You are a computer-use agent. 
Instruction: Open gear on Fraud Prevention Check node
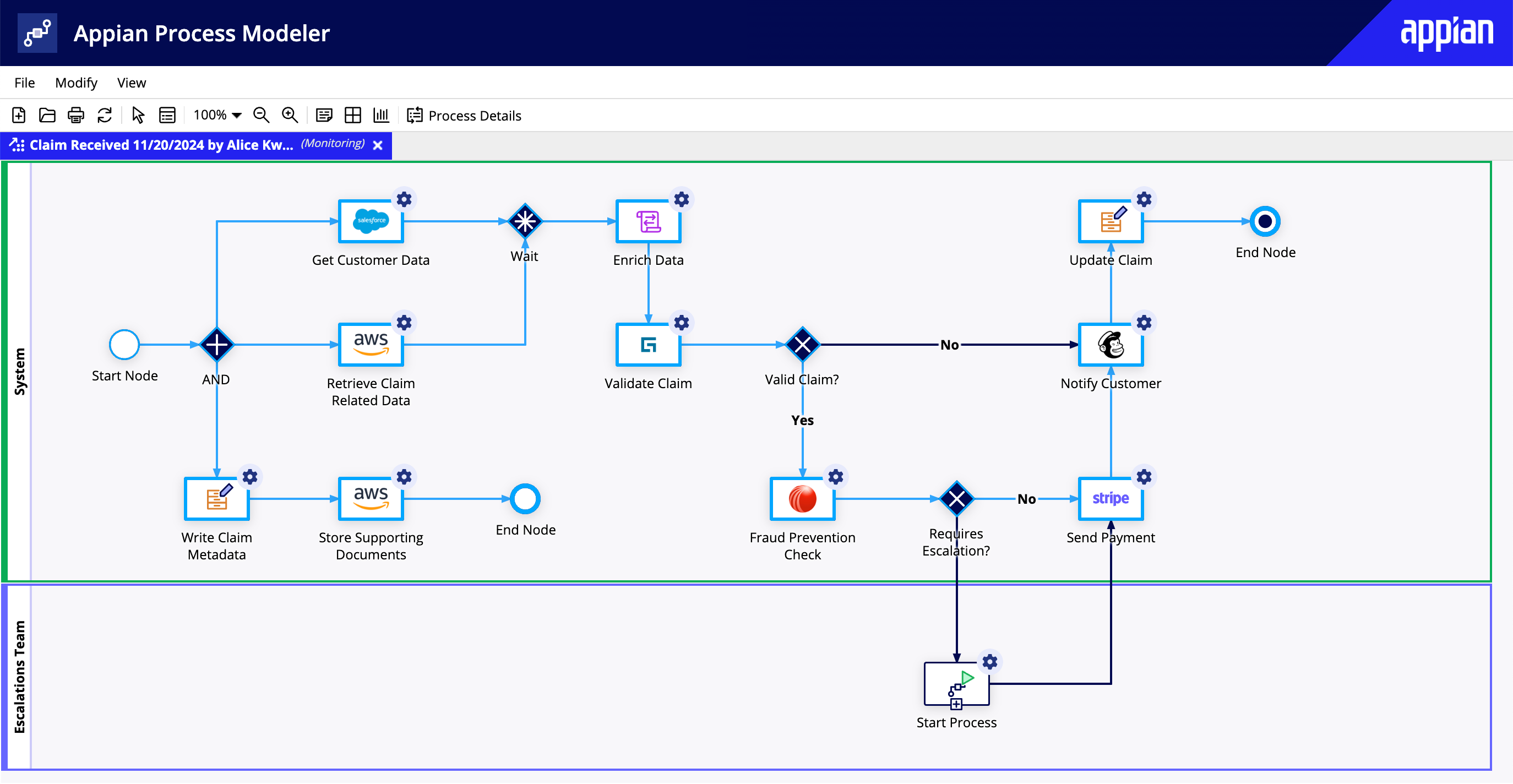[836, 477]
